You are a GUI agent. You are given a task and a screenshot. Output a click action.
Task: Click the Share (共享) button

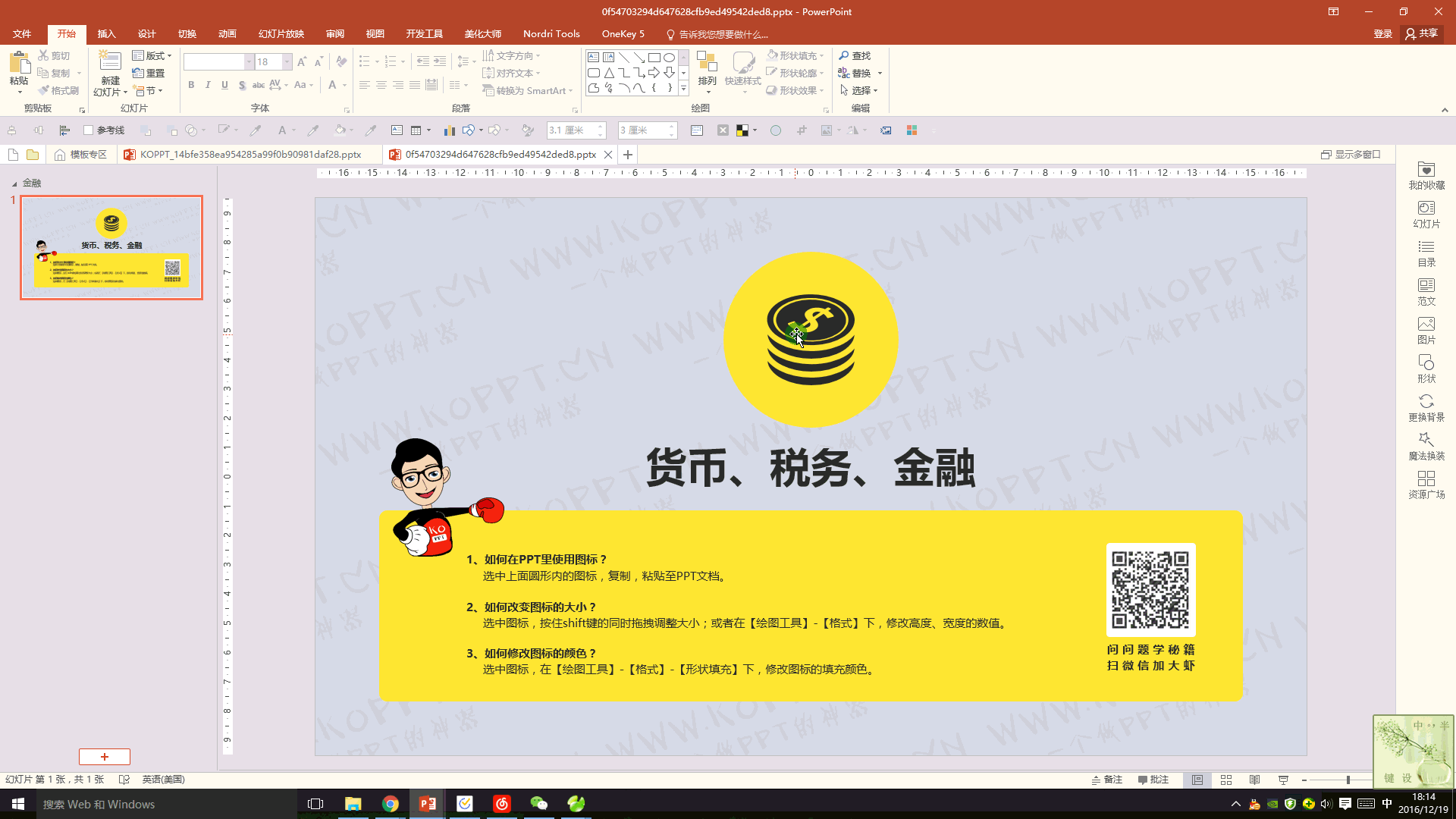point(1421,34)
